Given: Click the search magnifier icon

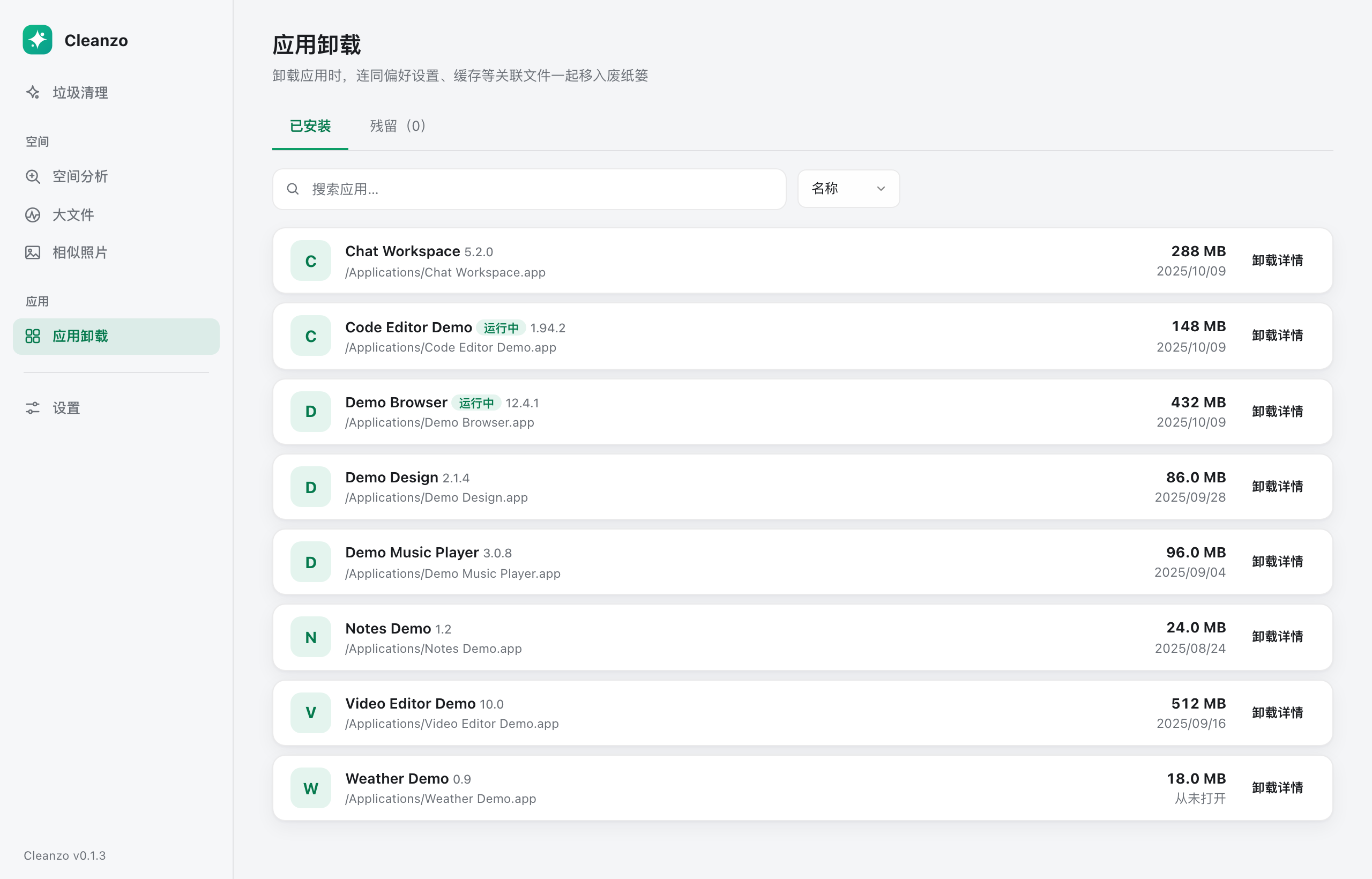Looking at the screenshot, I should click(293, 189).
